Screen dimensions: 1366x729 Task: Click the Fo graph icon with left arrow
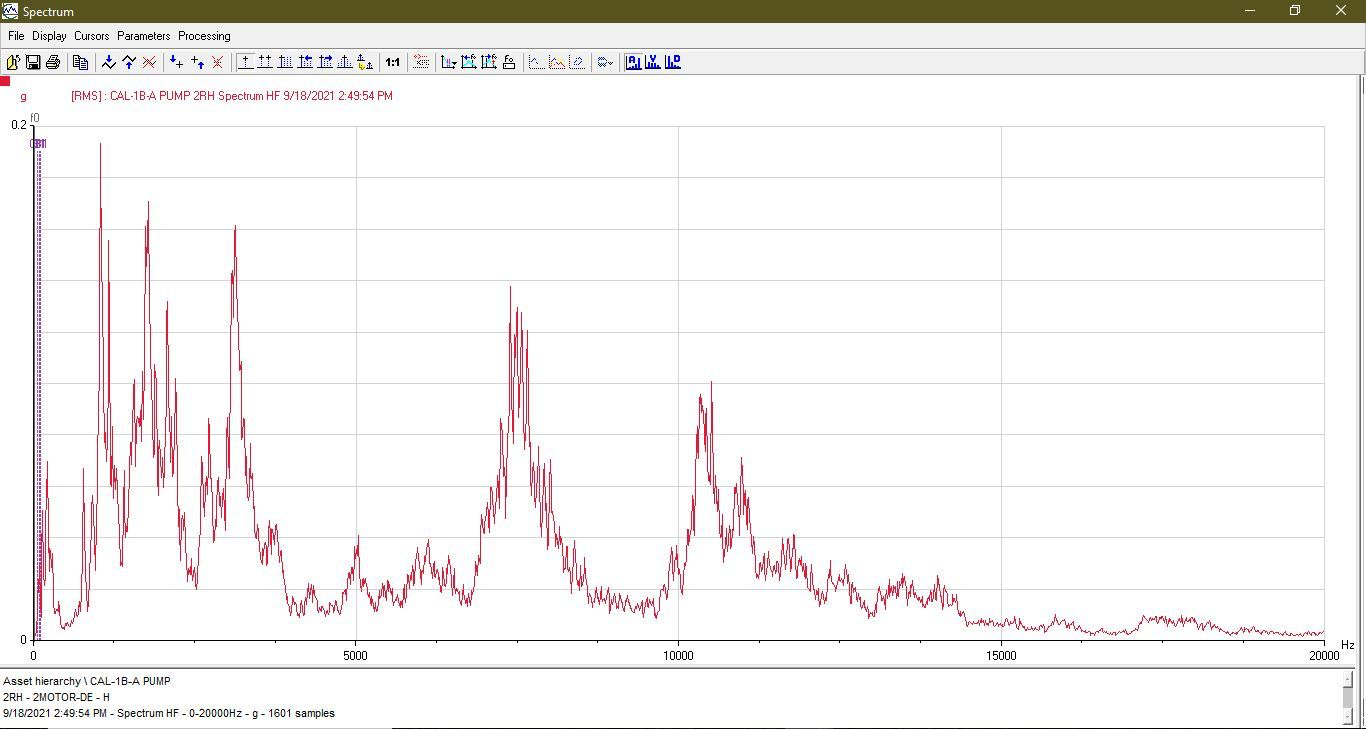coord(469,62)
